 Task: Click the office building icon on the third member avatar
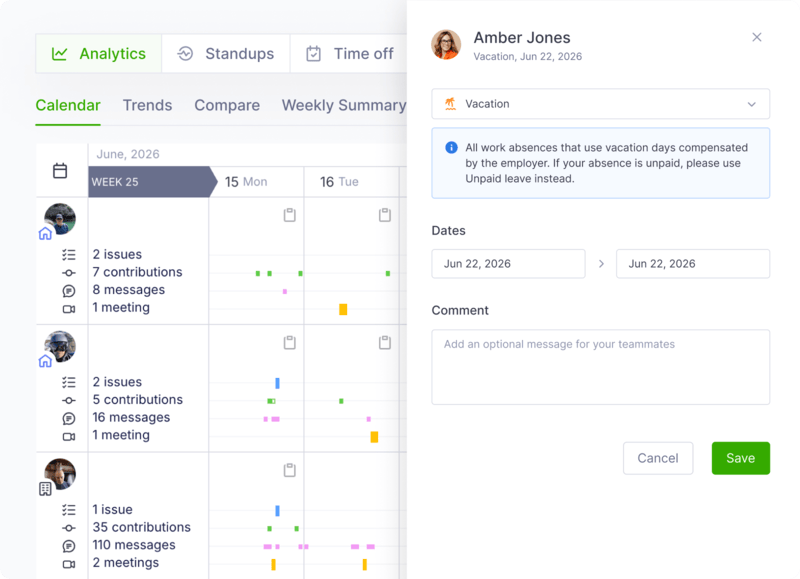[45, 489]
